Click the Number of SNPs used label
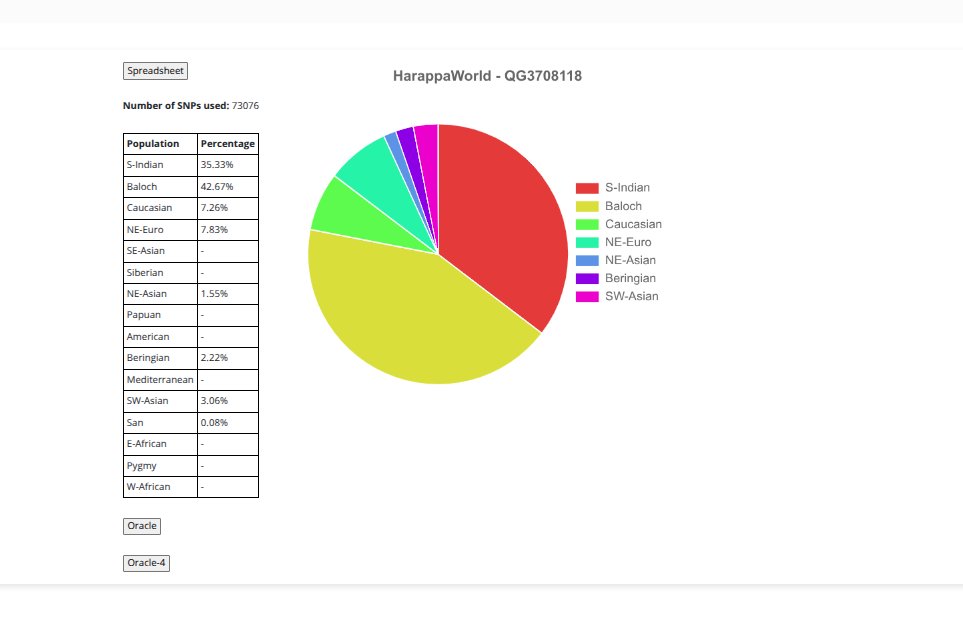The height and width of the screenshot is (621, 963). [x=176, y=106]
